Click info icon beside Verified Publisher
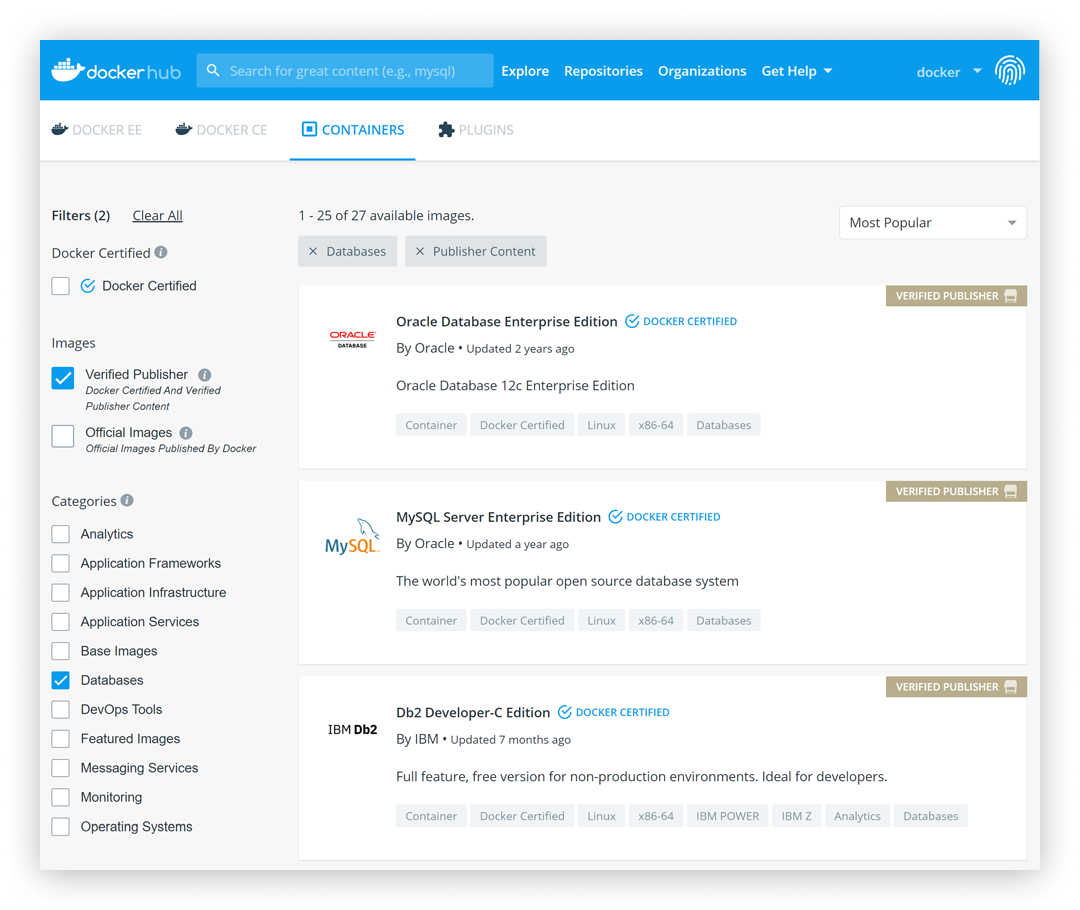 (x=205, y=375)
